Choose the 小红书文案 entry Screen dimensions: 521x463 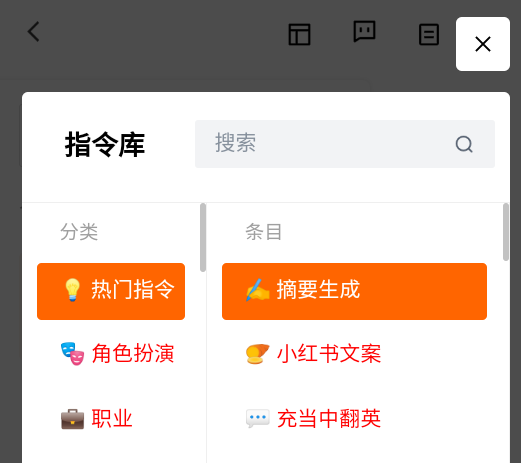click(x=354, y=354)
